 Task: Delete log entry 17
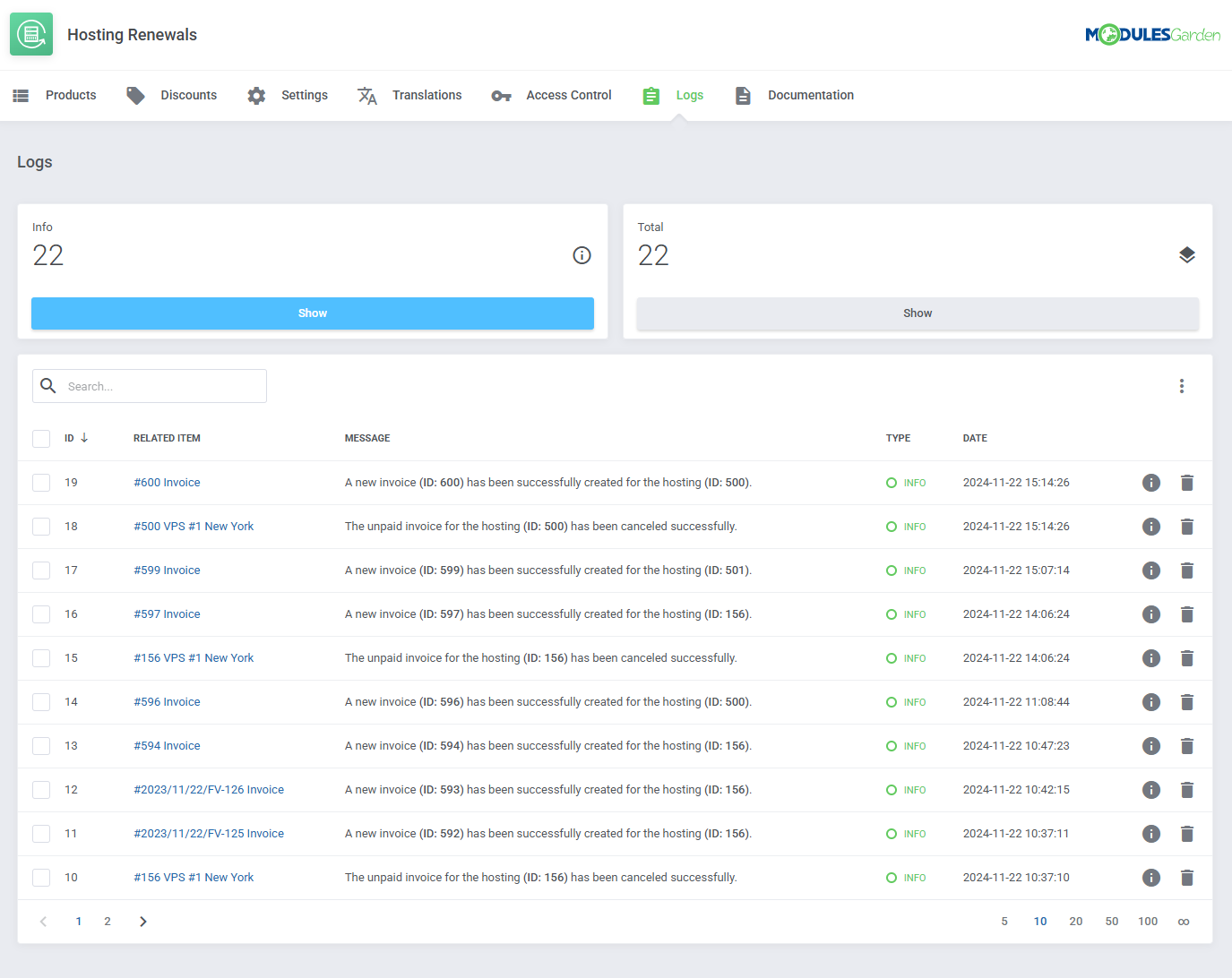point(1187,570)
